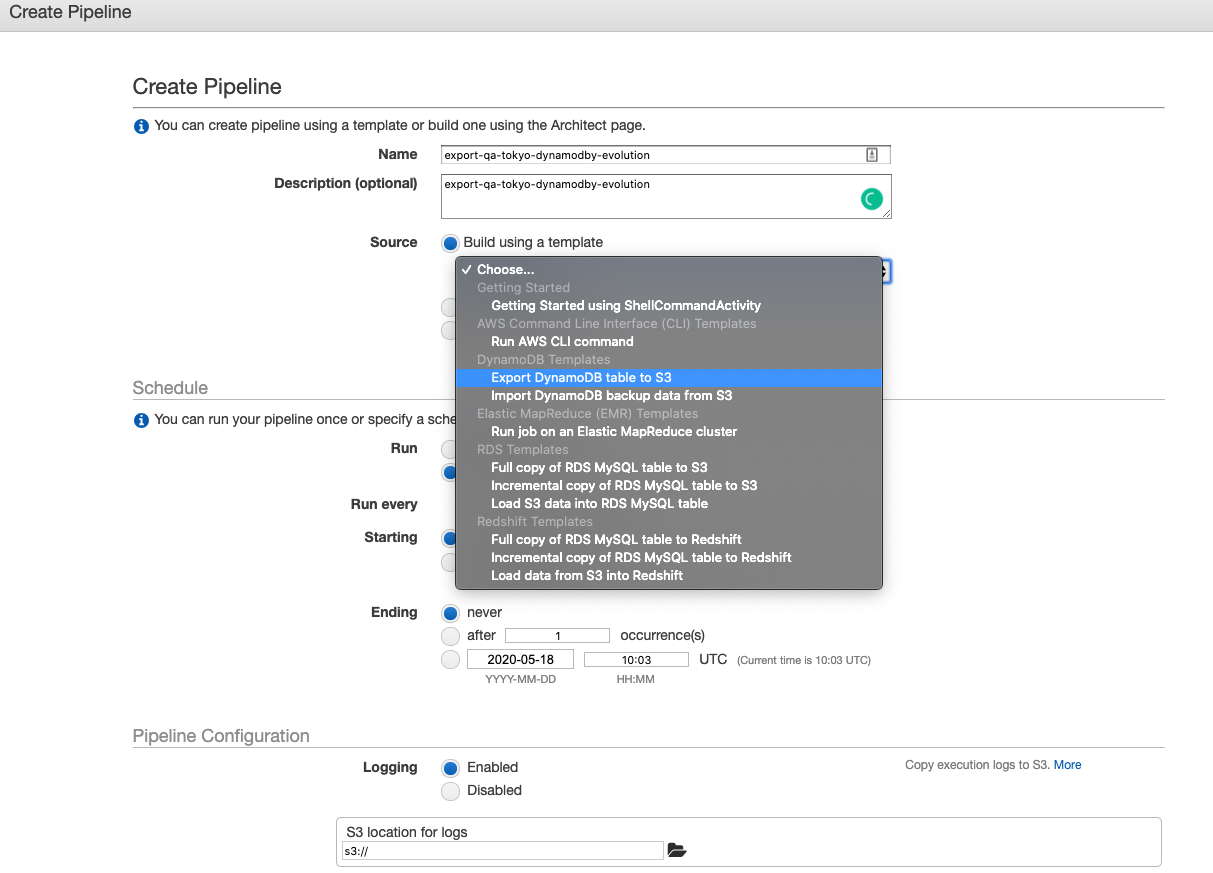
Task: Click info icon beside Schedule hint
Action: pyautogui.click(x=141, y=420)
